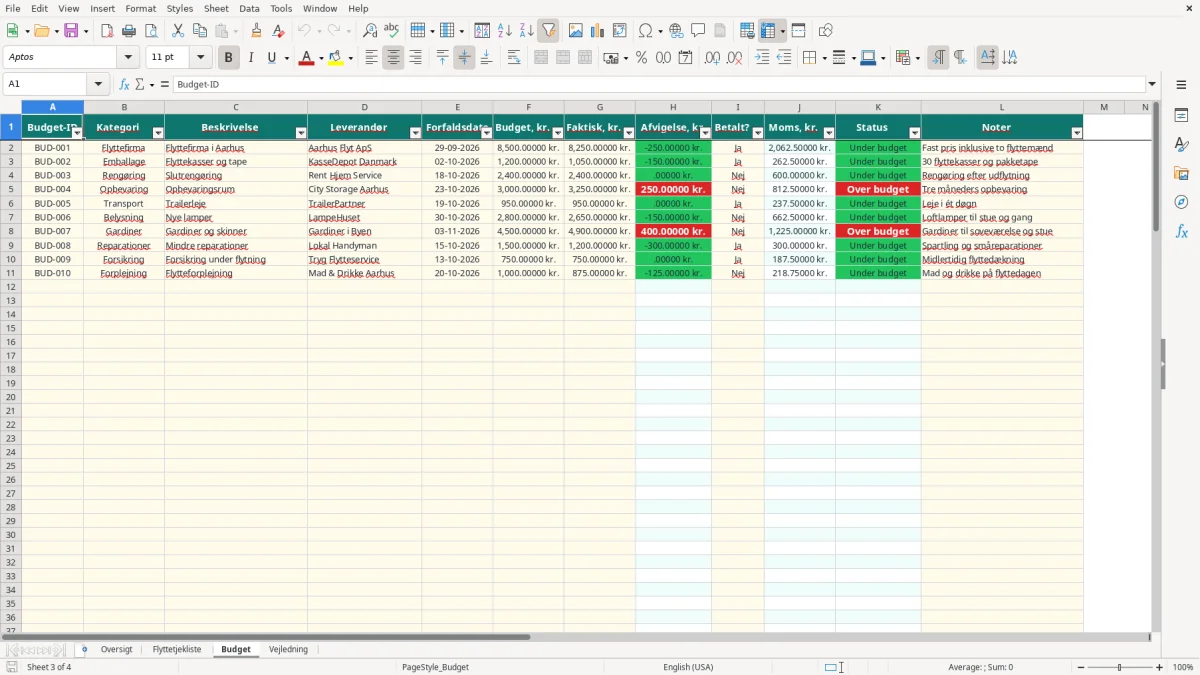1200x675 pixels.
Task: Toggle italic formatting
Action: point(250,58)
